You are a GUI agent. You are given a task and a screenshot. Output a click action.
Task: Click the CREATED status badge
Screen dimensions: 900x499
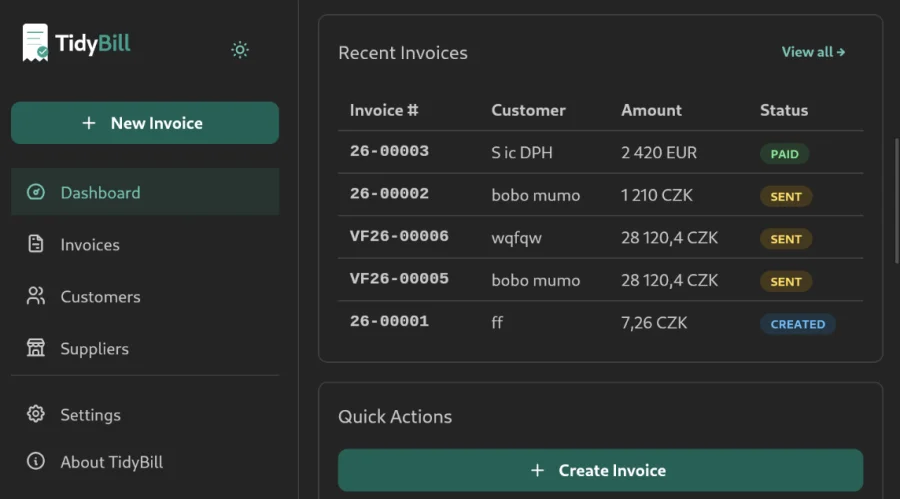tap(798, 324)
